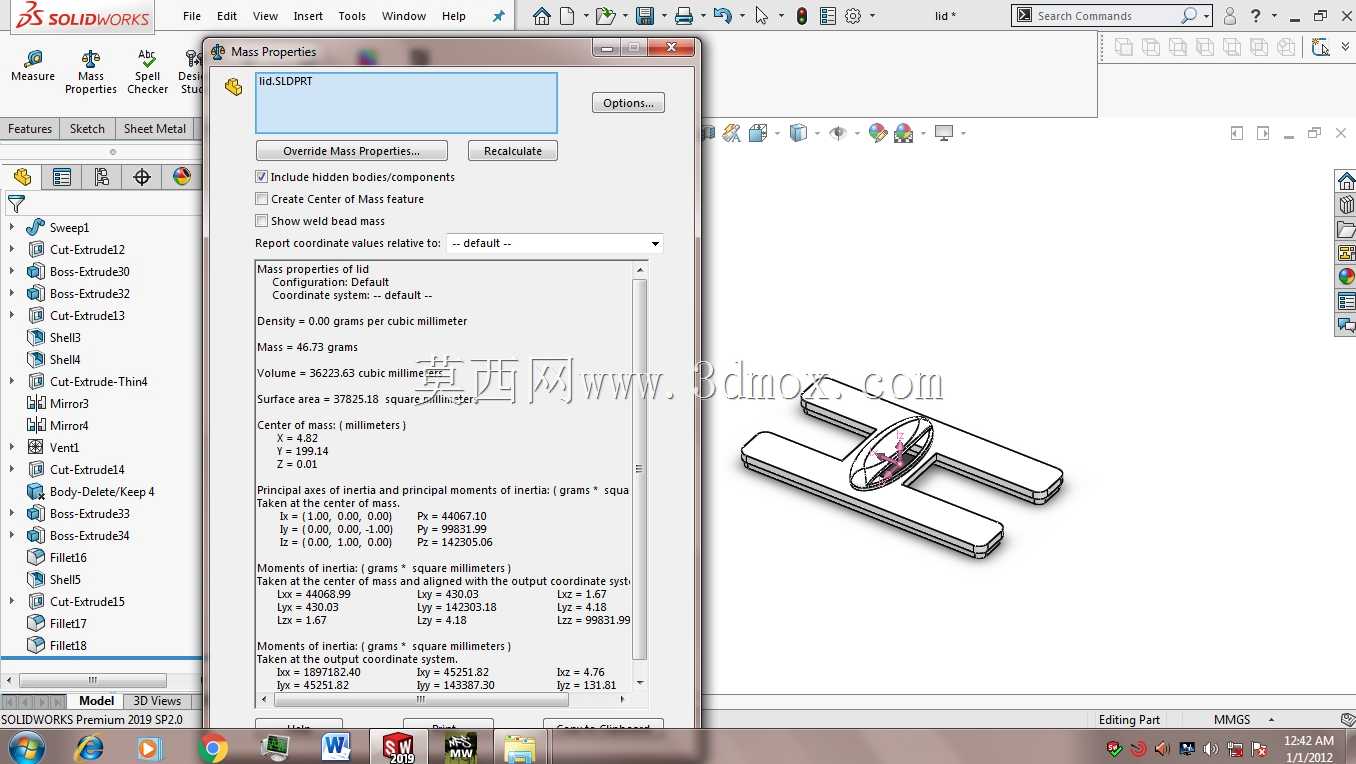Expand the Vent1 feature
Image resolution: width=1356 pixels, height=764 pixels.
pos(12,448)
